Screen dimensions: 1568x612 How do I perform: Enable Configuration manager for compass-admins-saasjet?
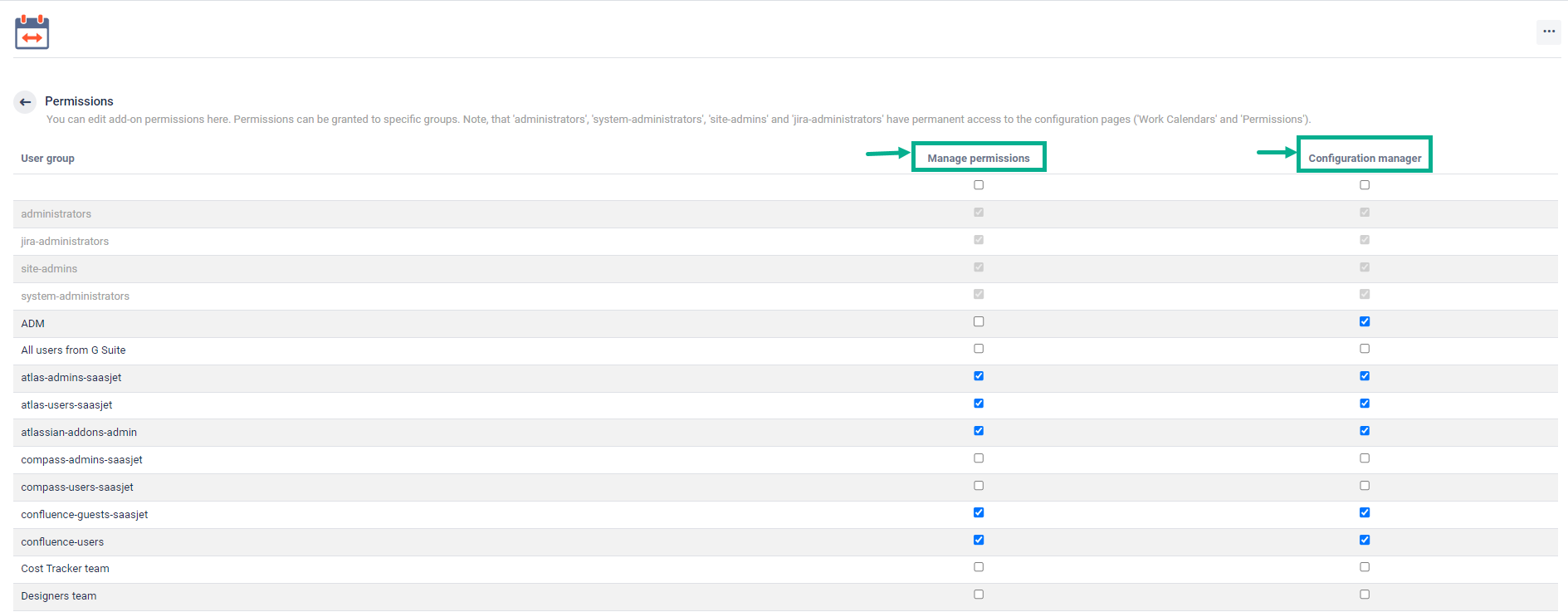point(1365,459)
